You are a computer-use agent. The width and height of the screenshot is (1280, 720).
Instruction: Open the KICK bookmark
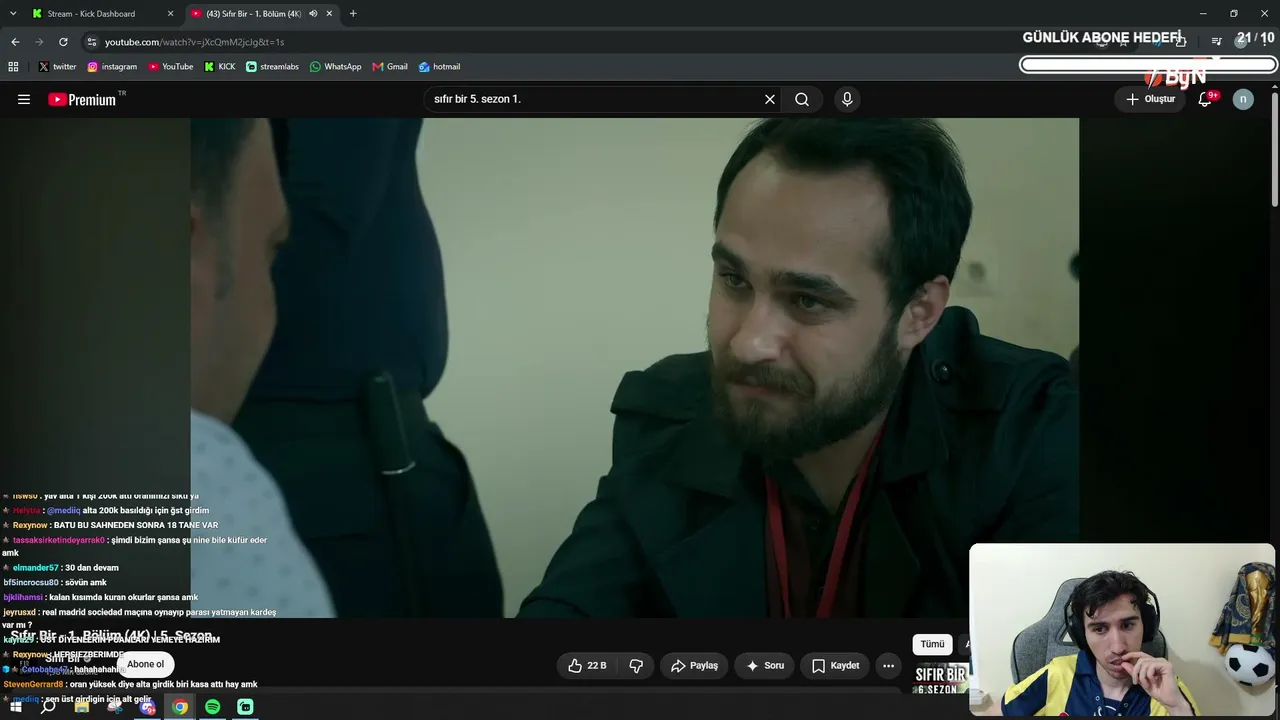tap(220, 67)
